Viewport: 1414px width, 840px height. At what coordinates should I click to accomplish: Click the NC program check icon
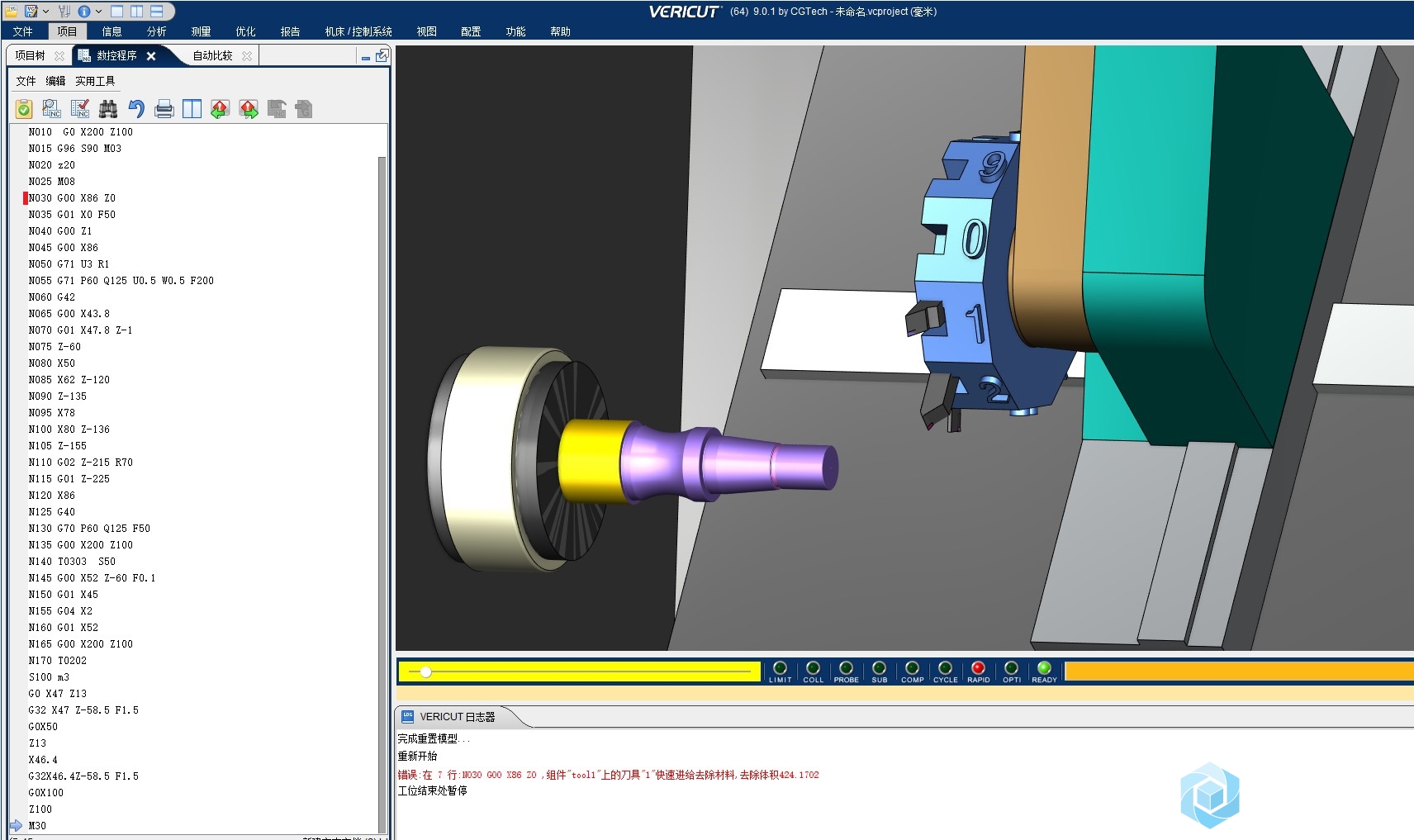point(80,108)
